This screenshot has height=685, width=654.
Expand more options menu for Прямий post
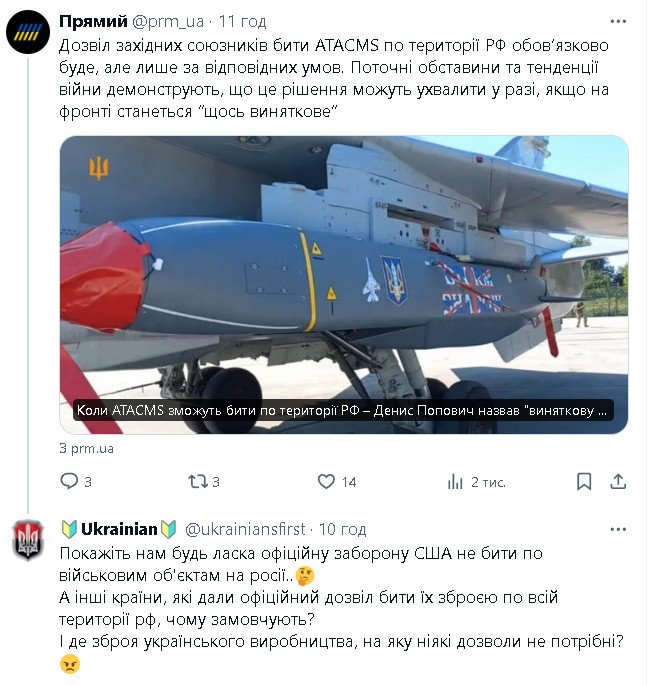coord(618,21)
